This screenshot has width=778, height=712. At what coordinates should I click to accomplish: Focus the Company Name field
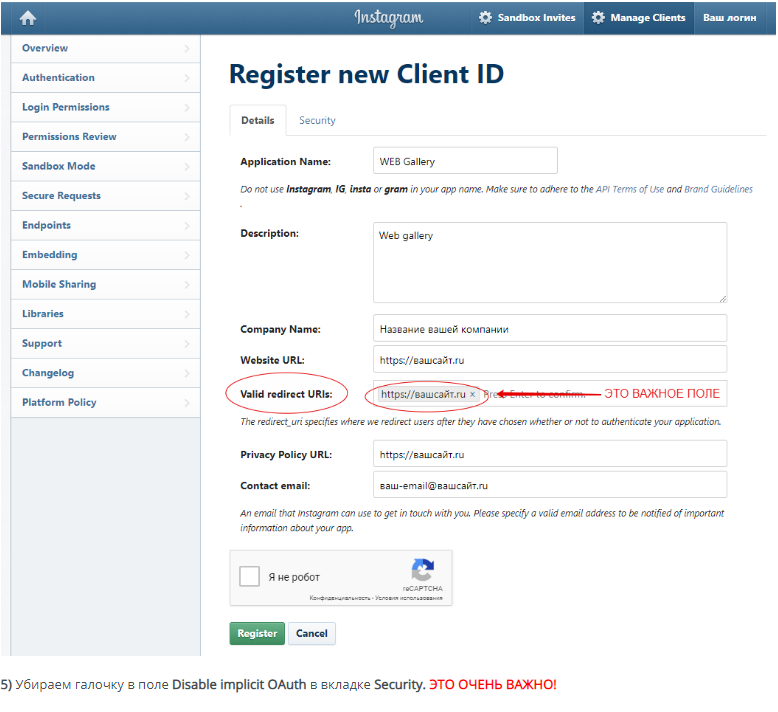click(x=550, y=328)
